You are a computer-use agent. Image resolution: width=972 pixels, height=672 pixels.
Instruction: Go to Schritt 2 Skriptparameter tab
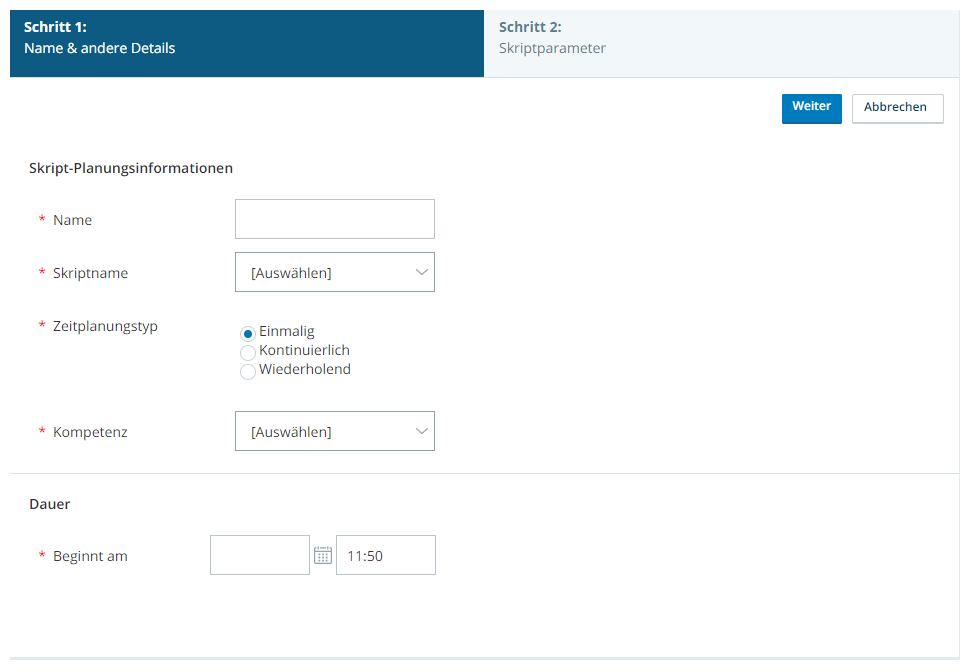pyautogui.click(x=722, y=43)
